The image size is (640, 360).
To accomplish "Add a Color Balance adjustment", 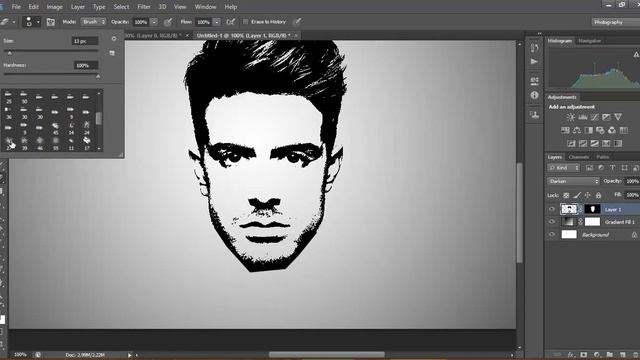I will [x=577, y=131].
